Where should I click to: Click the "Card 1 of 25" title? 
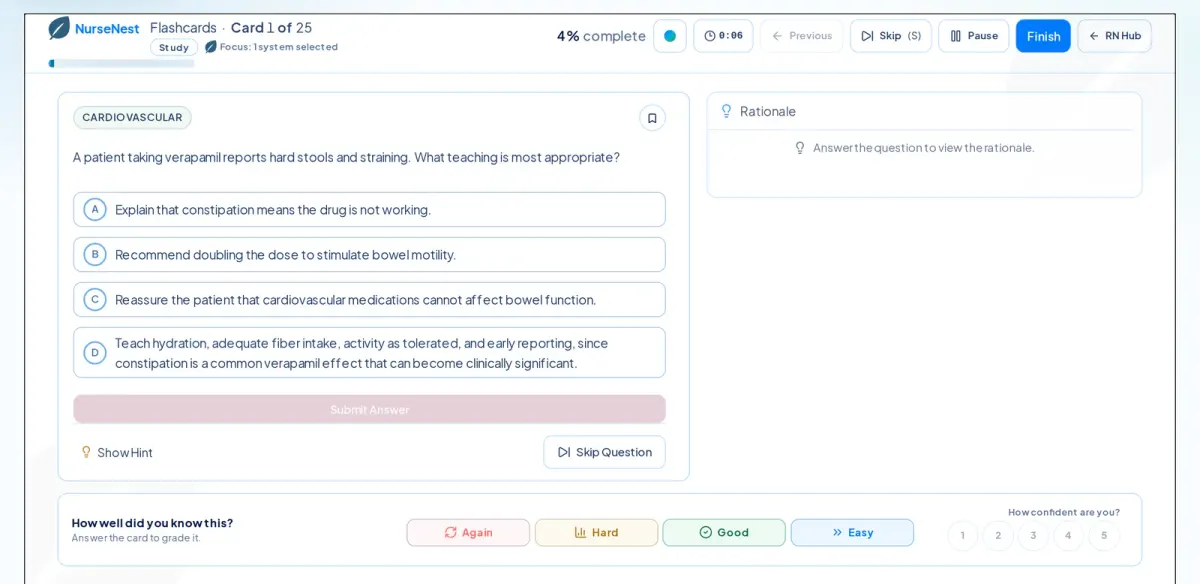click(271, 27)
